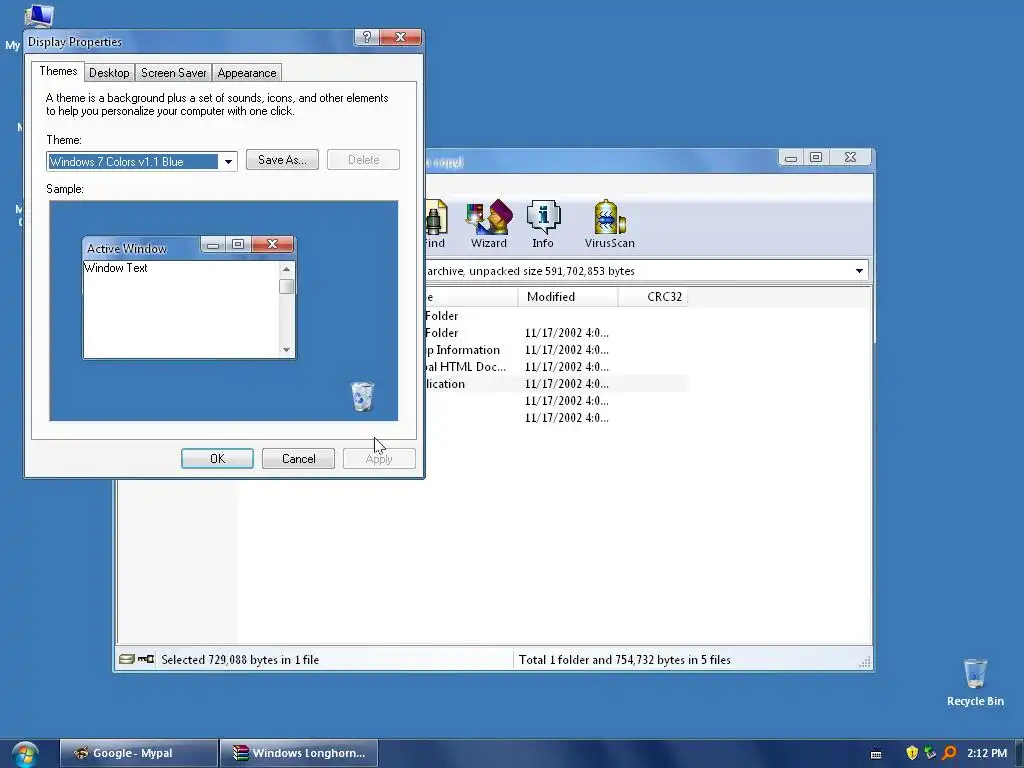Viewport: 1024px width, 768px height.
Task: Minimize the WinRAR window
Action: pyautogui.click(x=791, y=157)
